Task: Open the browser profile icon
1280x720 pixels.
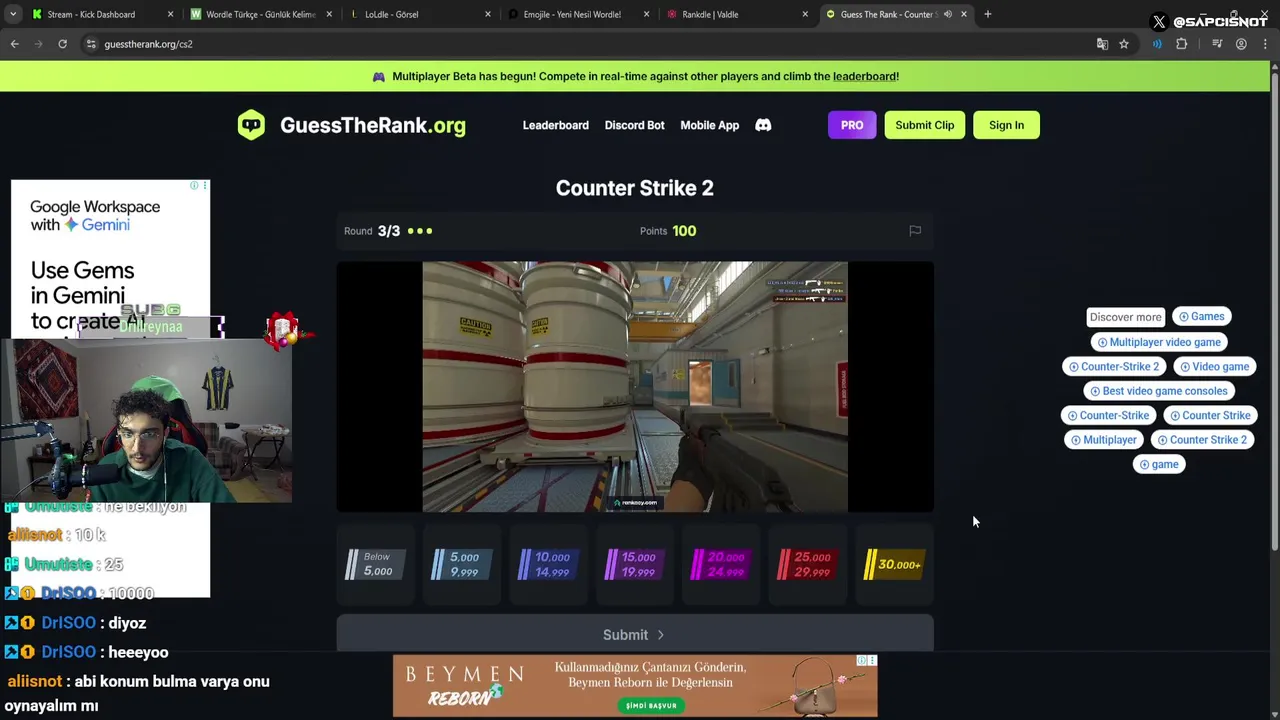Action: pos(1241,44)
